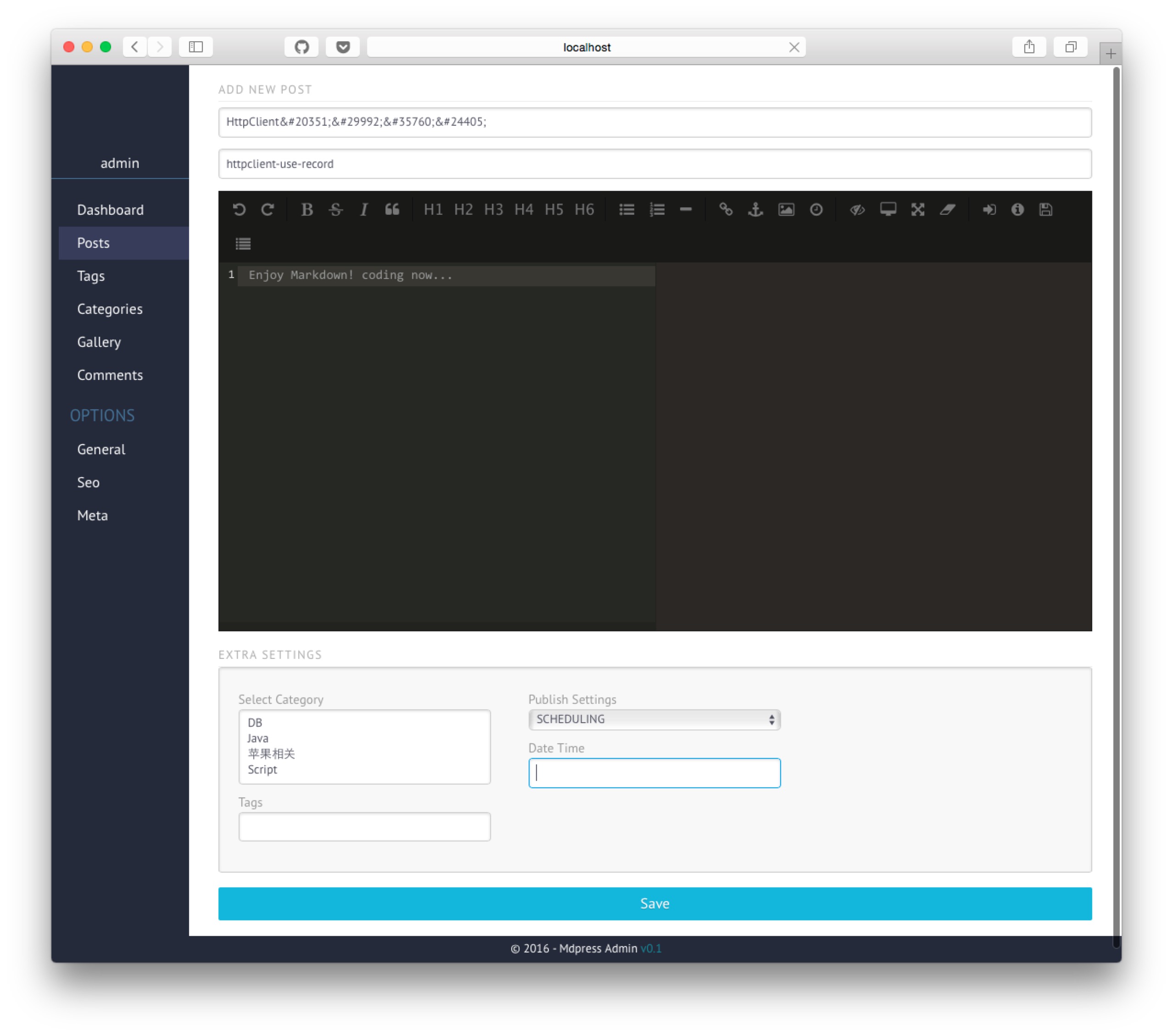Open the table-of-contents list icon menu

pyautogui.click(x=243, y=245)
